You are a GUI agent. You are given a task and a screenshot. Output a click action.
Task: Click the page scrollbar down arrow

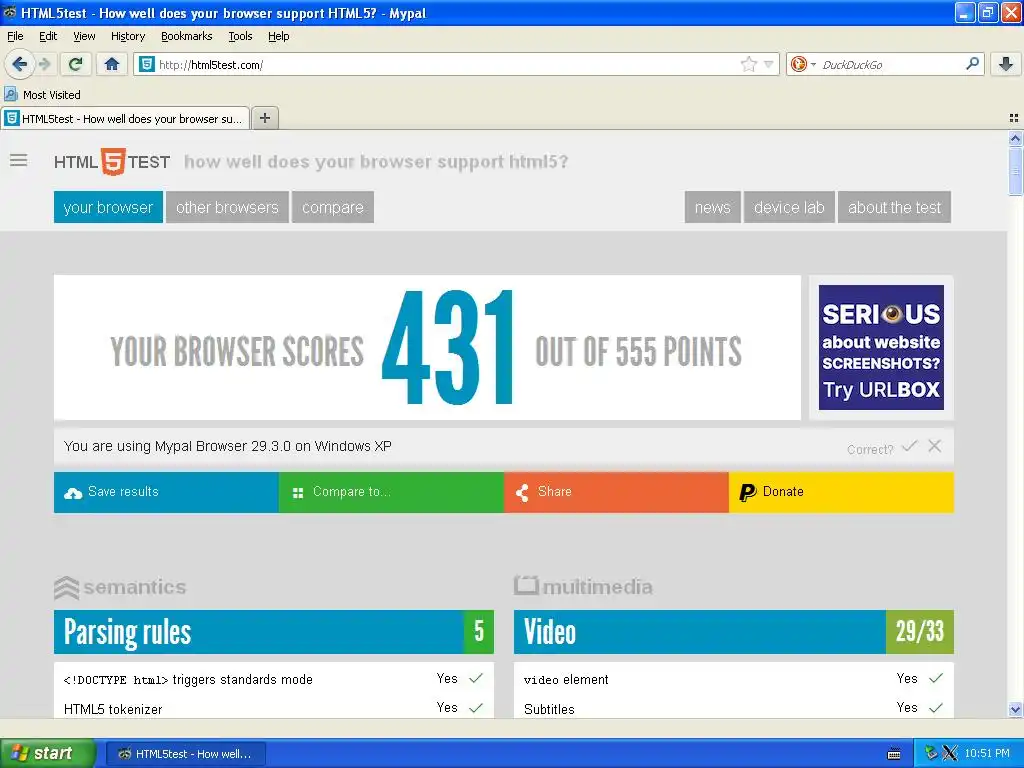coord(1015,709)
